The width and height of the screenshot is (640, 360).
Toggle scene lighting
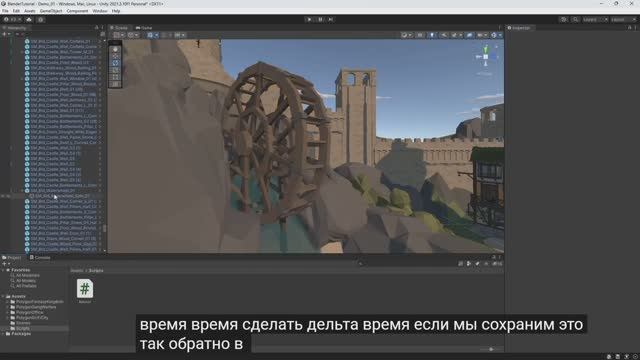(x=432, y=35)
